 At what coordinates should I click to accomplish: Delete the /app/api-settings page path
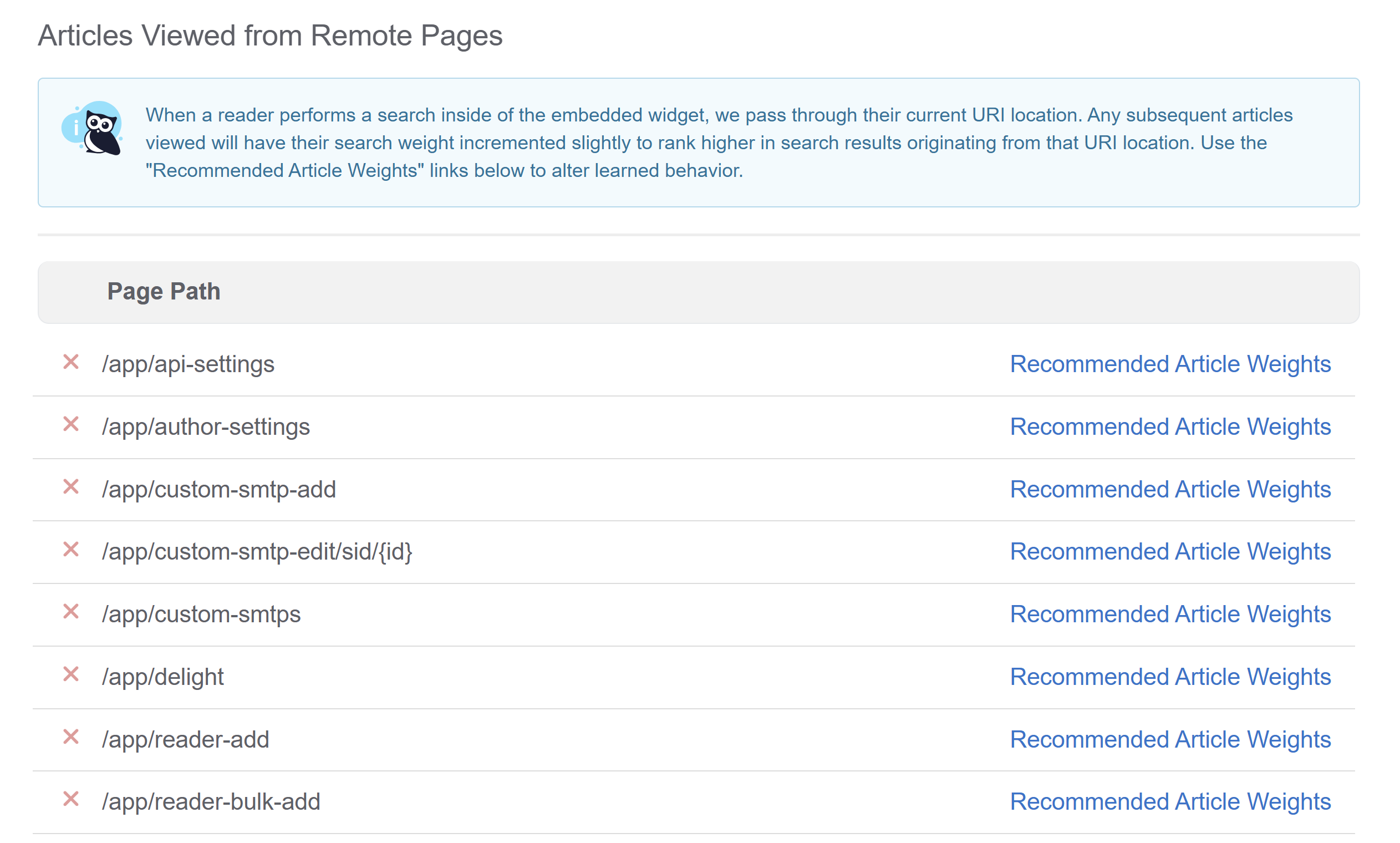(71, 362)
